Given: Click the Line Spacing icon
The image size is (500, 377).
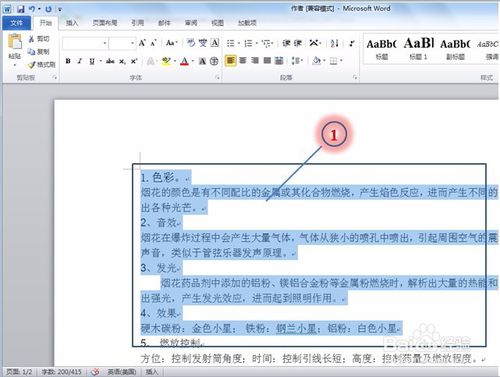Looking at the screenshot, I should (x=296, y=61).
